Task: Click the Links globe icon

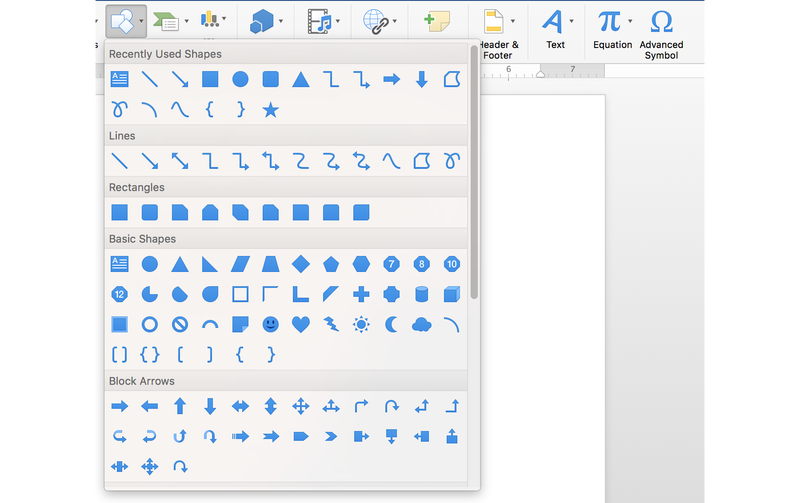Action: (x=376, y=22)
